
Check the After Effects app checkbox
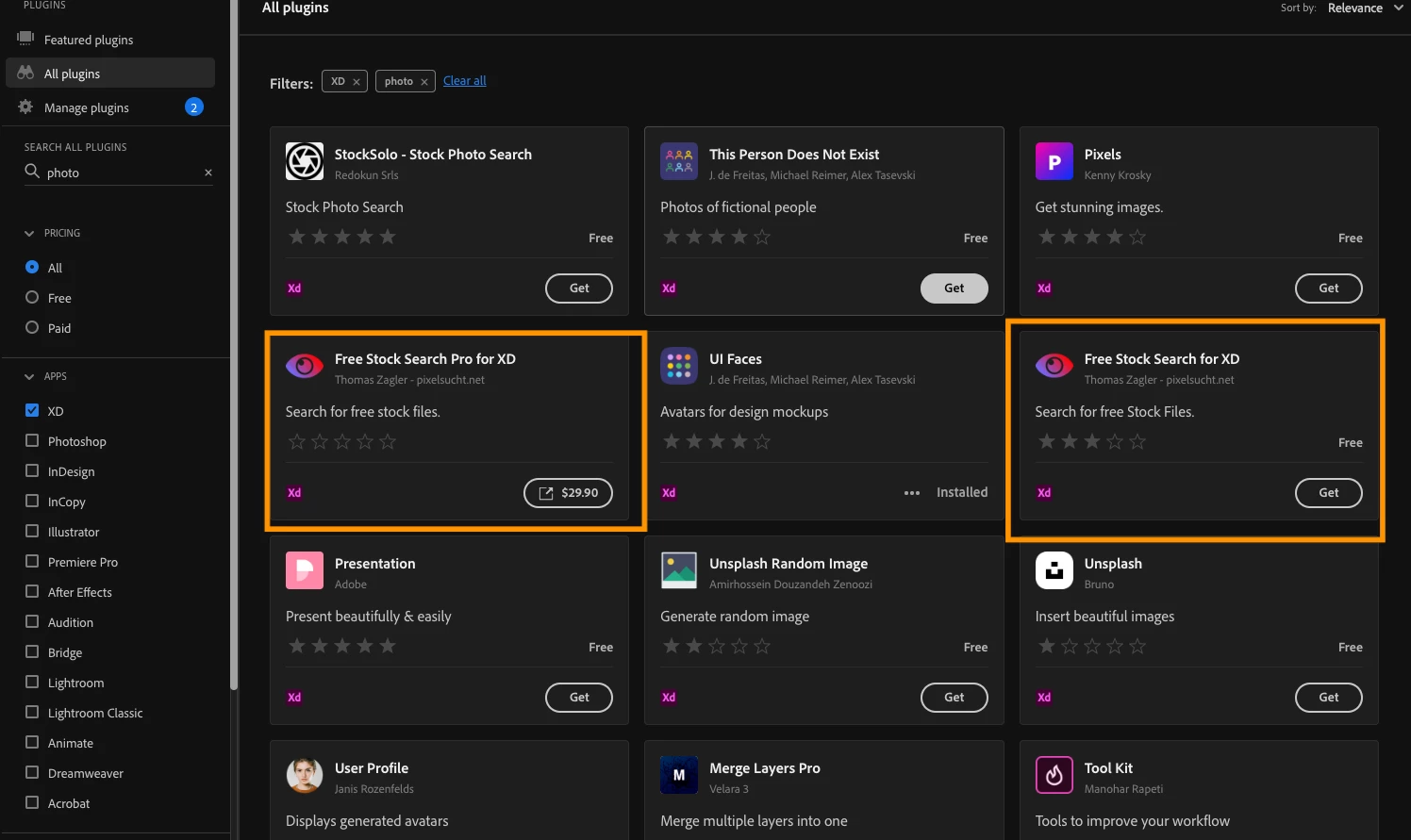pyautogui.click(x=32, y=591)
